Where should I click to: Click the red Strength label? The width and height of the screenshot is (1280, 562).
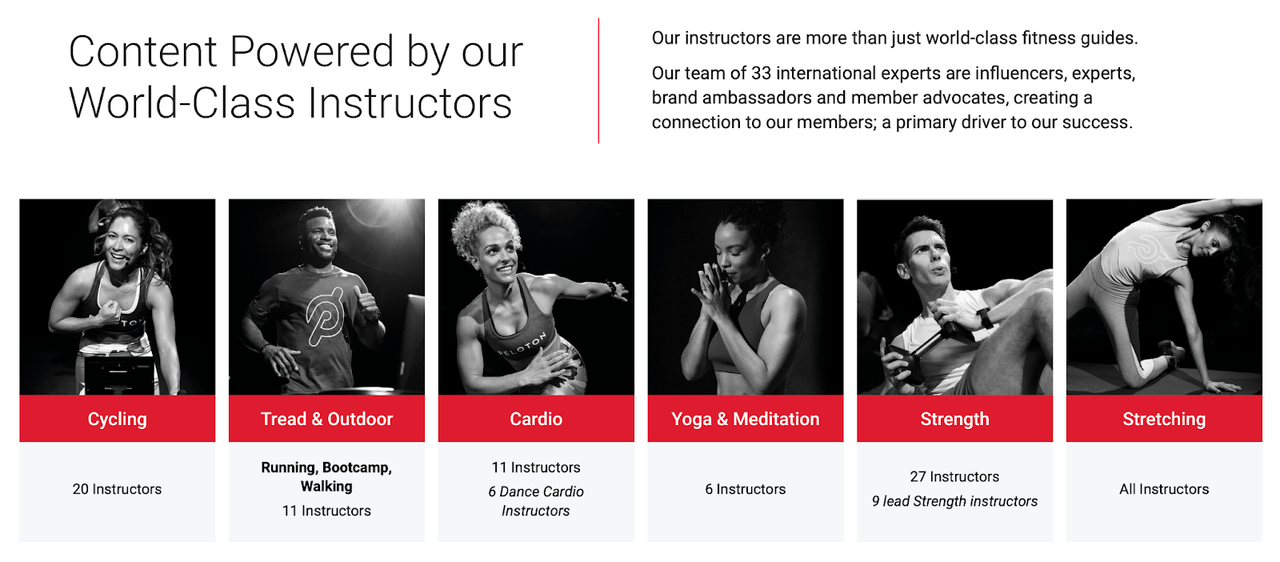click(x=954, y=419)
